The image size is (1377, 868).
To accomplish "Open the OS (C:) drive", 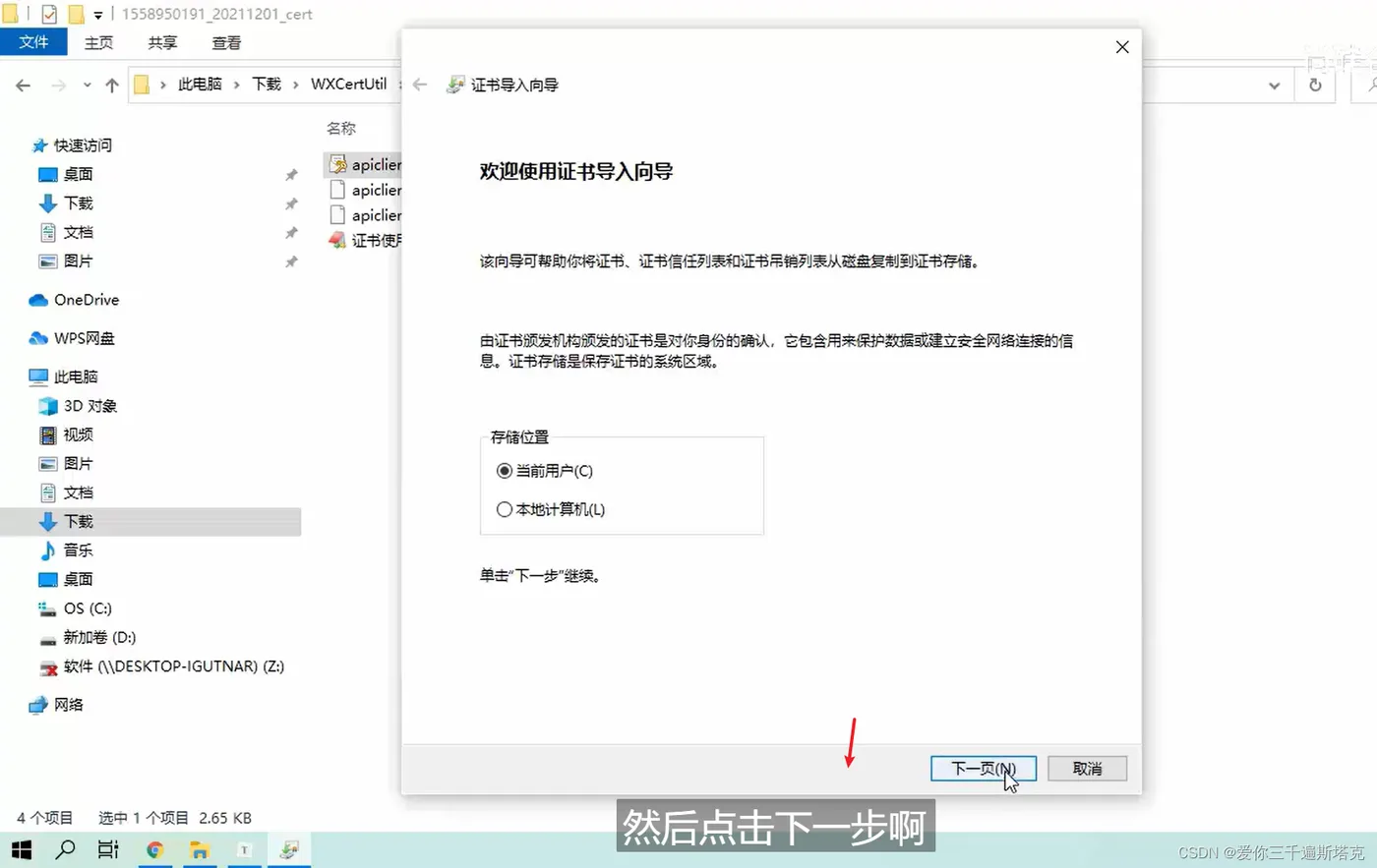I will [x=88, y=608].
